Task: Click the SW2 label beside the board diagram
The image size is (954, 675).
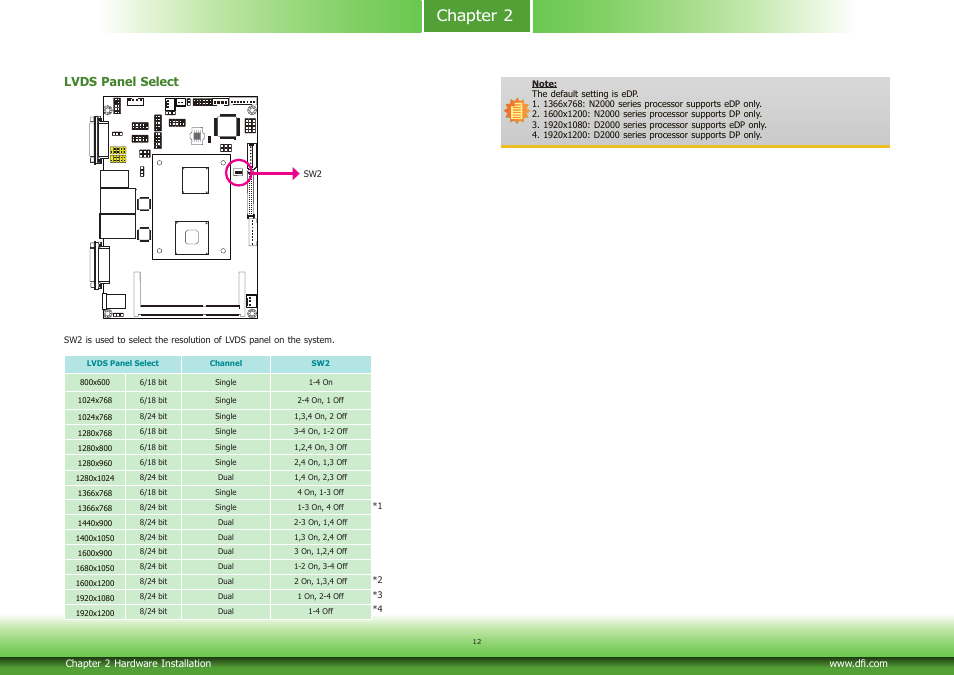Action: [312, 173]
